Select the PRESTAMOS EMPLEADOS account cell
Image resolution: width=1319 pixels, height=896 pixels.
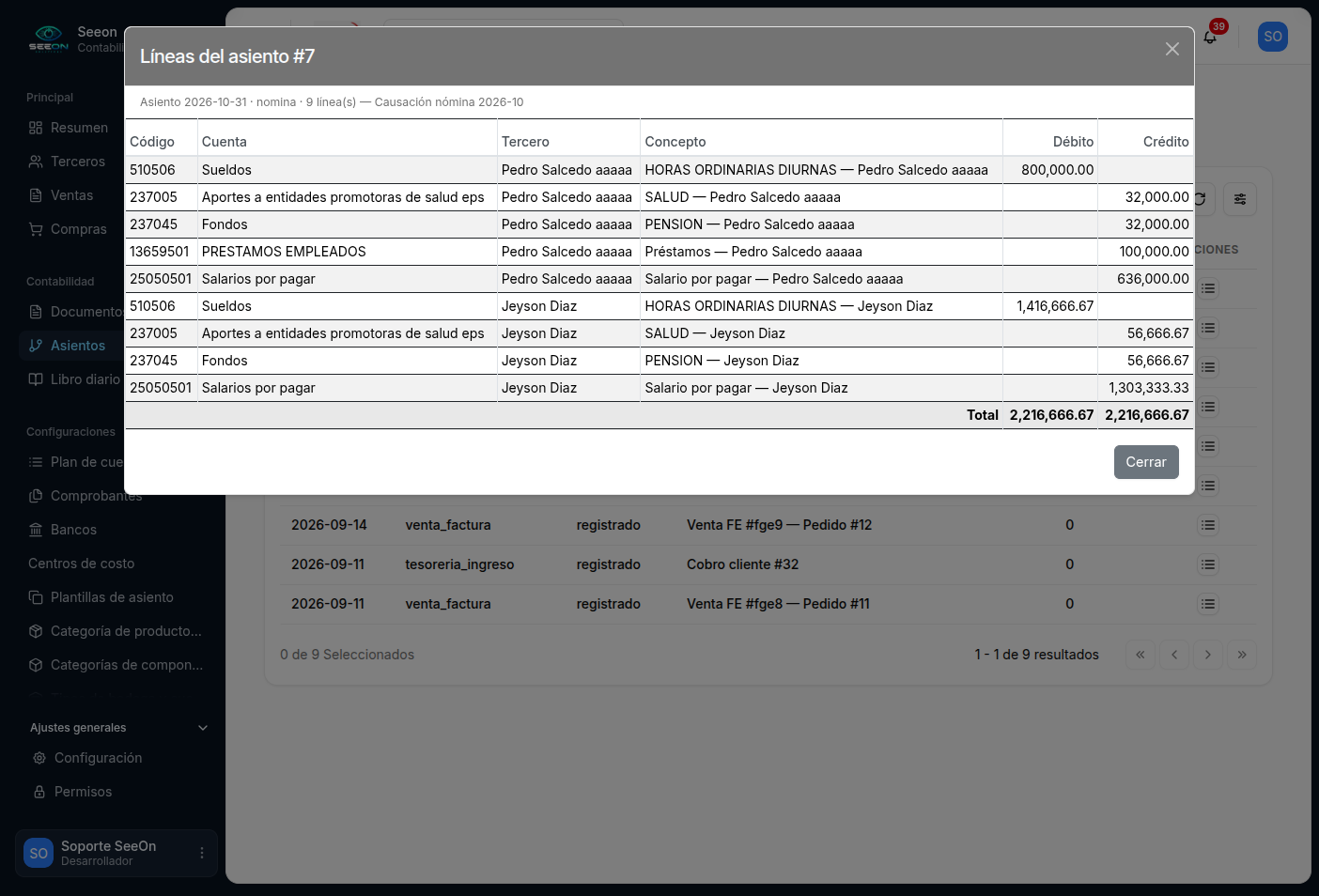pos(348,252)
